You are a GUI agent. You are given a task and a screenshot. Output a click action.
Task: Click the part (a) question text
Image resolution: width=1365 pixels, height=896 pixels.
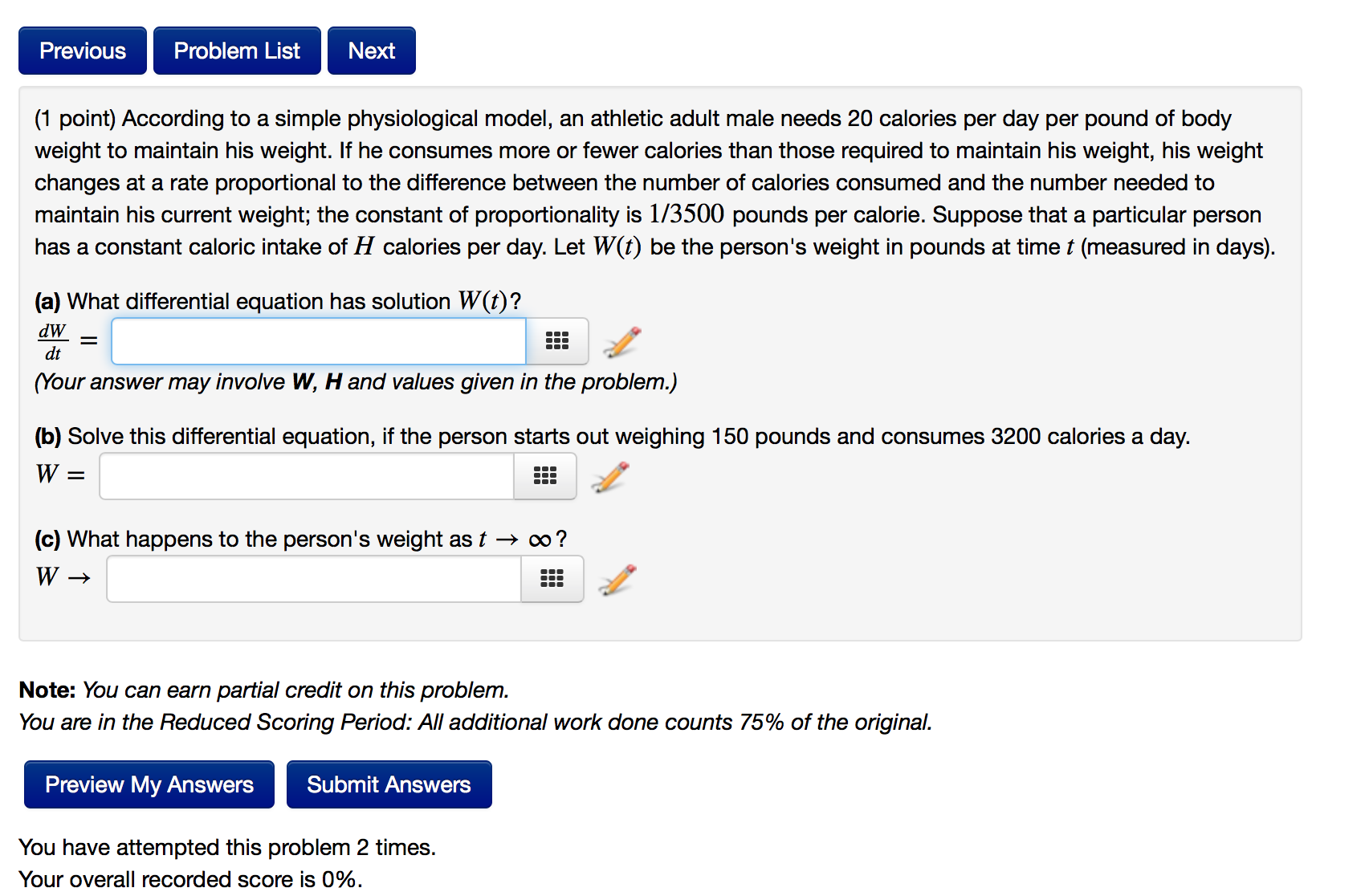278,301
